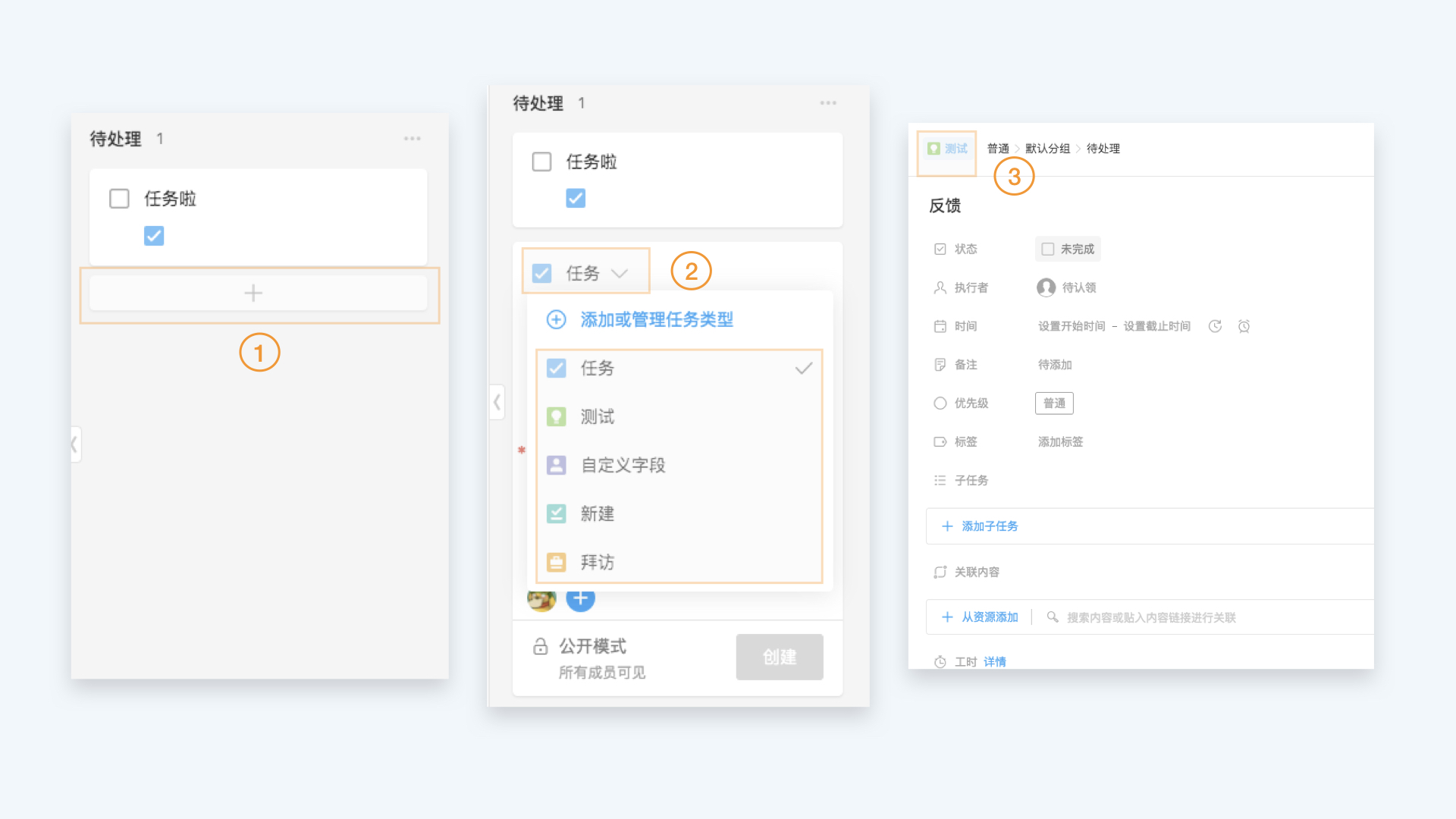
Task: Click the 优先级 circle icon
Action: [940, 403]
